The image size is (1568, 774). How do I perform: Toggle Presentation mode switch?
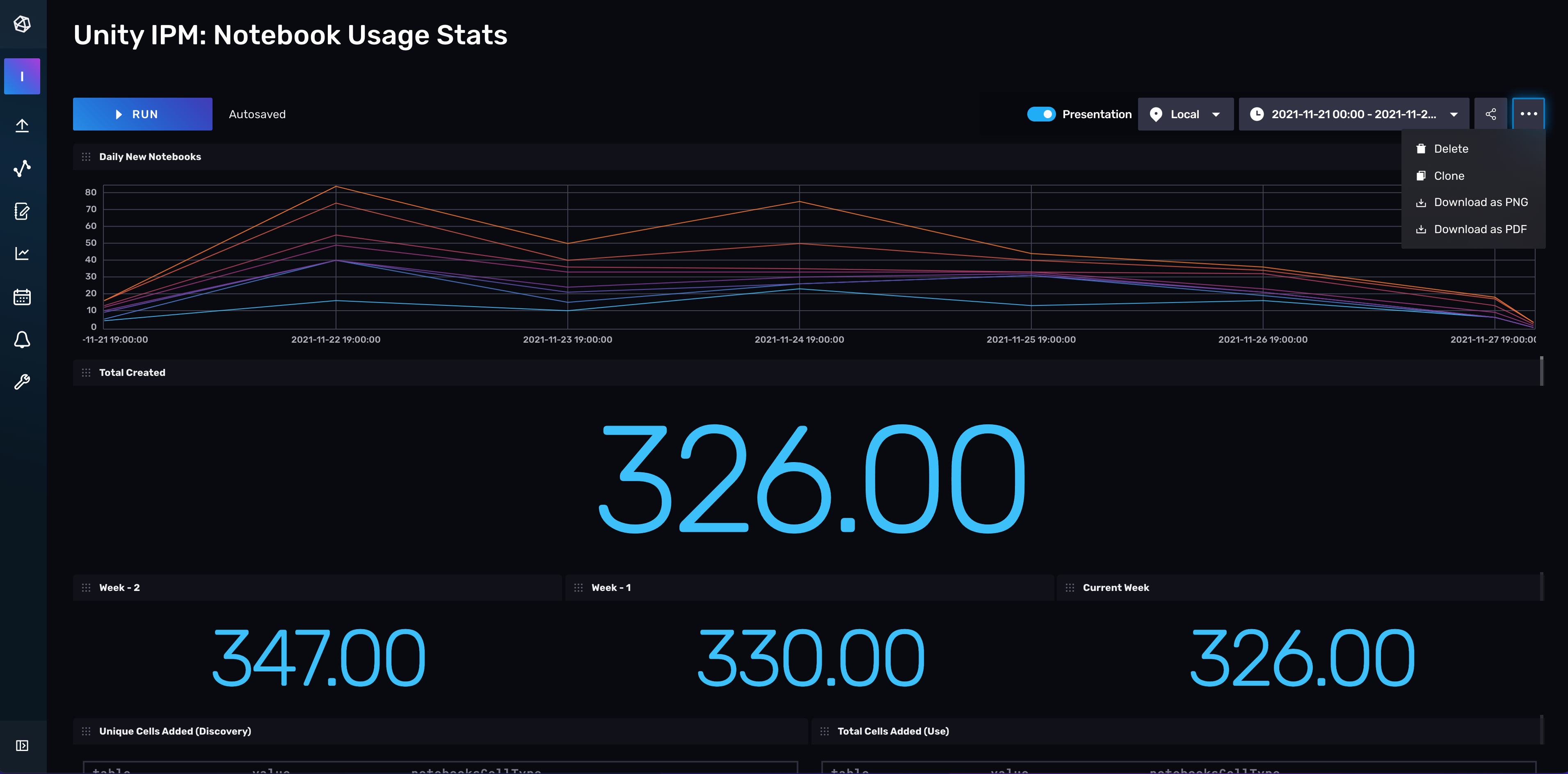point(1041,114)
